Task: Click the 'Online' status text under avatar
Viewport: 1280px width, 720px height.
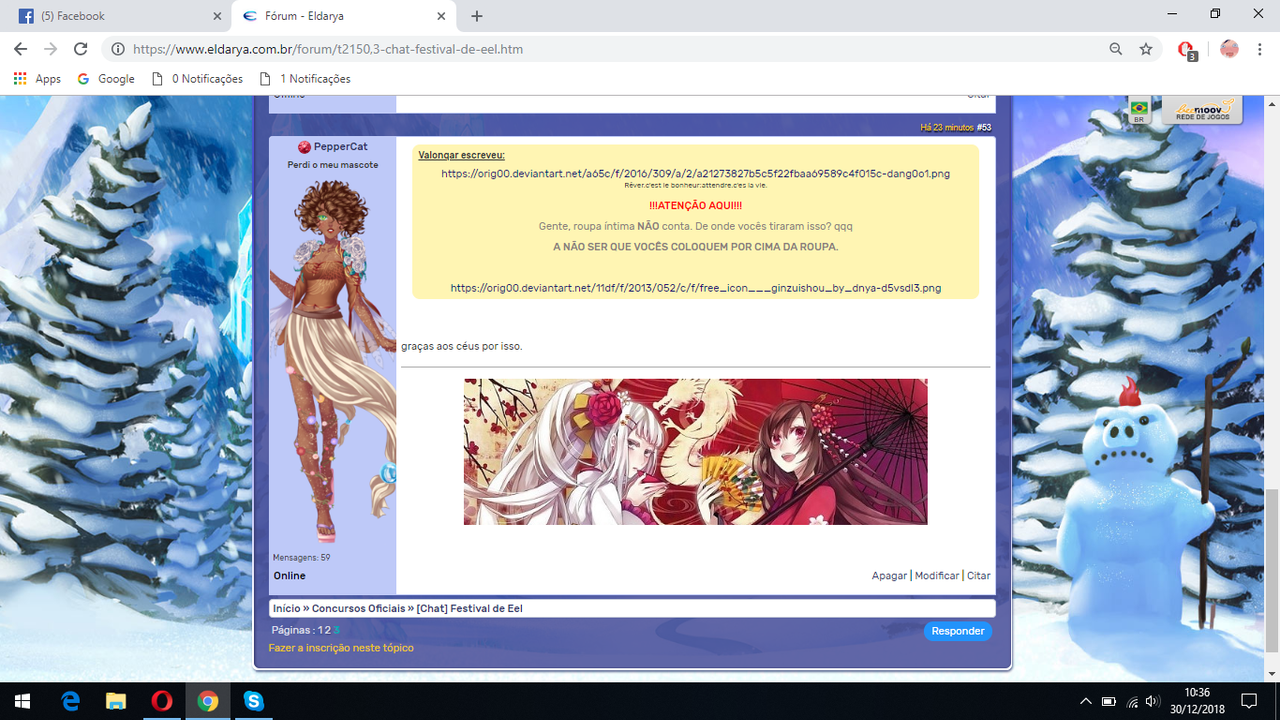Action: click(289, 576)
